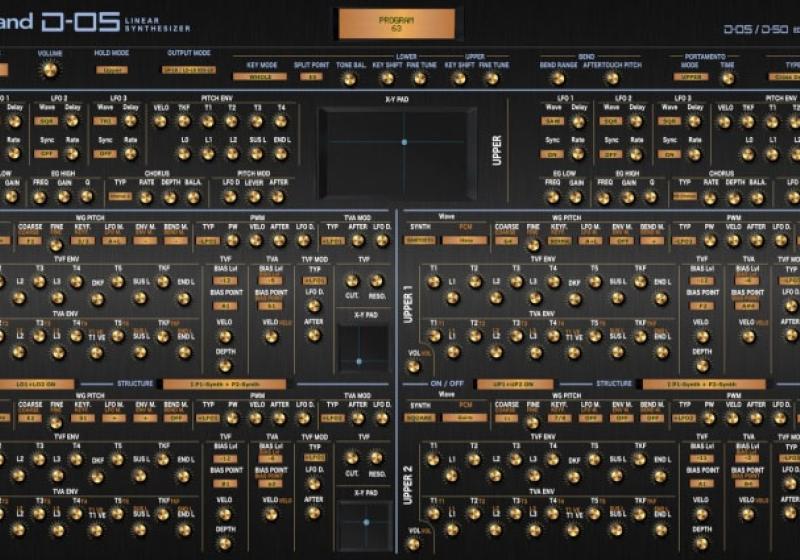800x560 pixels.
Task: Adjust Upper 1 PWM PW knob
Action: [709, 241]
